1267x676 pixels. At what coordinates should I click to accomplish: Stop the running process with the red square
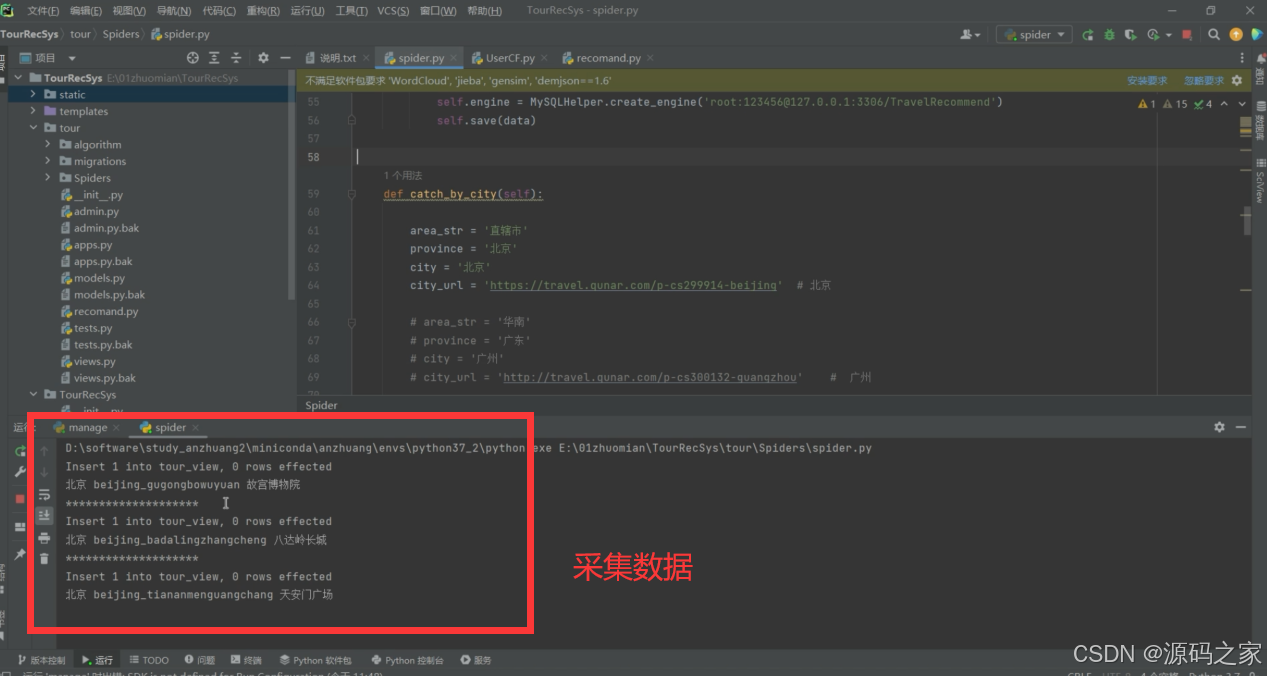(1187, 35)
